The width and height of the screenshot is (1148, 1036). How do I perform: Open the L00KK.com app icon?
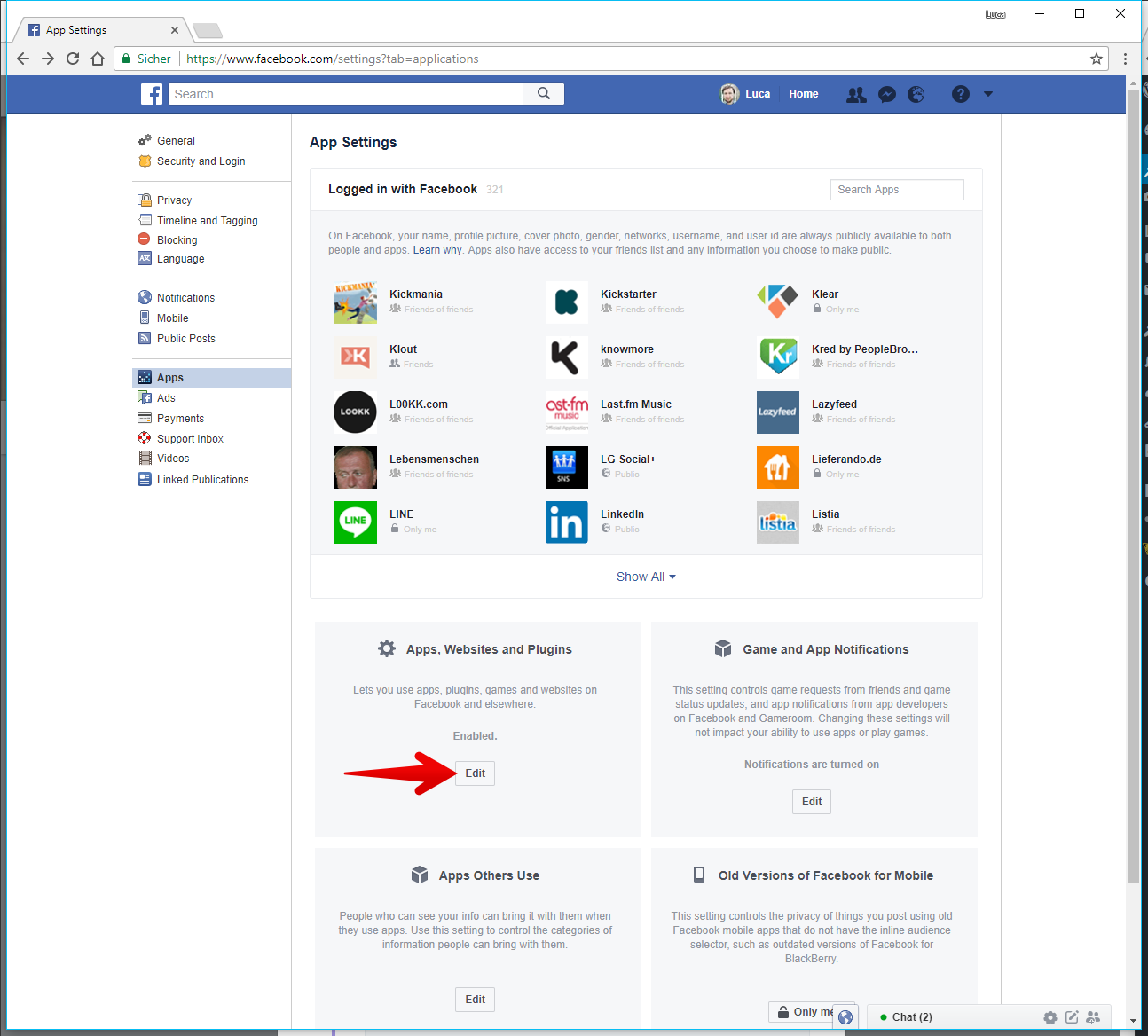(356, 412)
